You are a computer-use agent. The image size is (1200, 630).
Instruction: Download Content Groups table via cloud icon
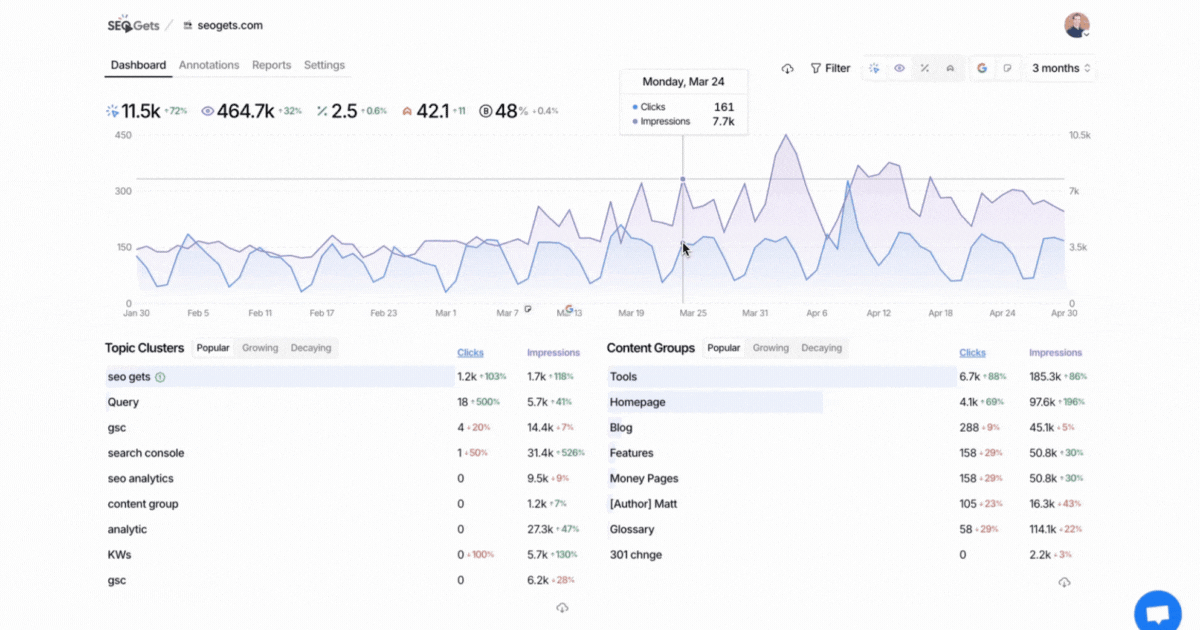(x=1064, y=582)
